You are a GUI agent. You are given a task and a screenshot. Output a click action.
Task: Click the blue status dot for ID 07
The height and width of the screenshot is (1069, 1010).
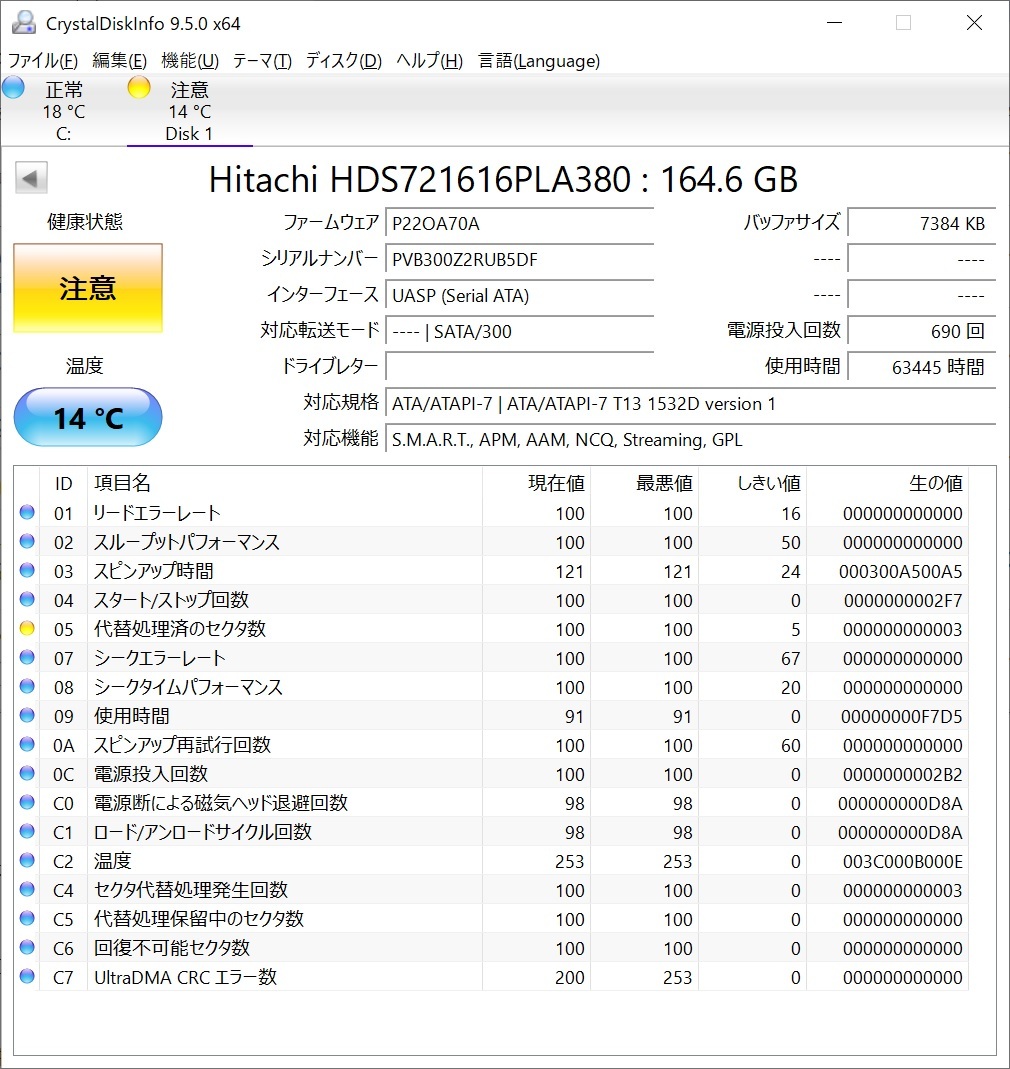27,657
